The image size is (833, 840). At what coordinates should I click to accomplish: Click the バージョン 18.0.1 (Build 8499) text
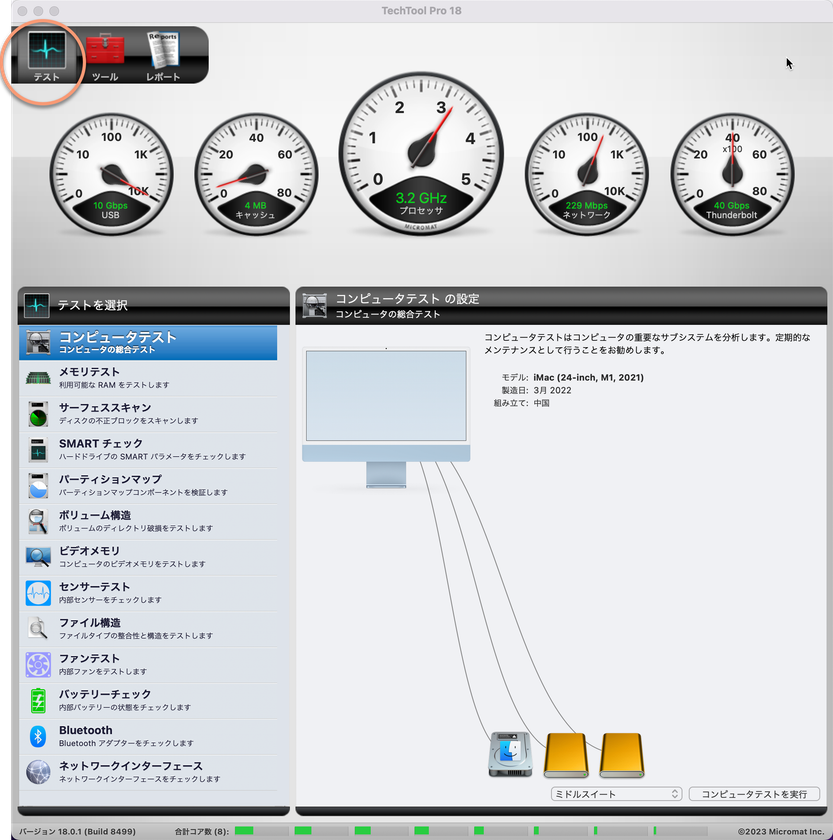(x=78, y=831)
